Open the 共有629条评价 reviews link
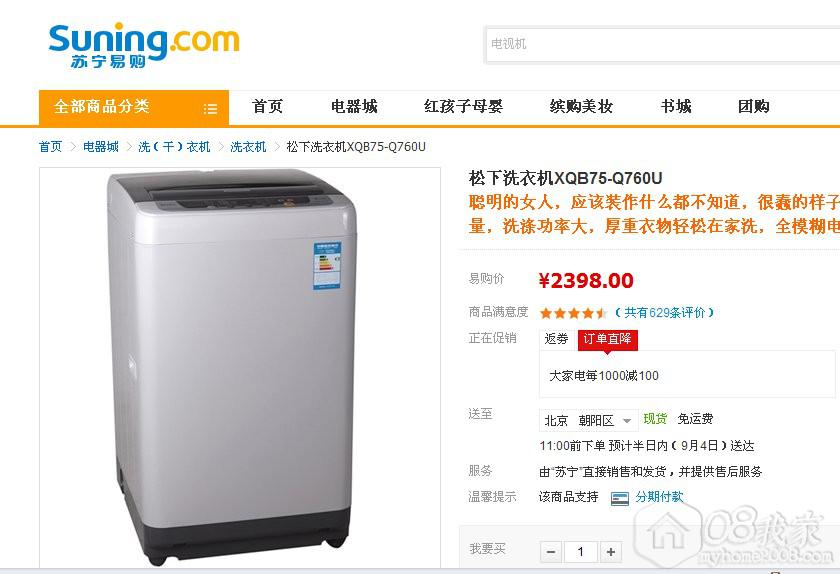This screenshot has height=574, width=840. [x=664, y=312]
